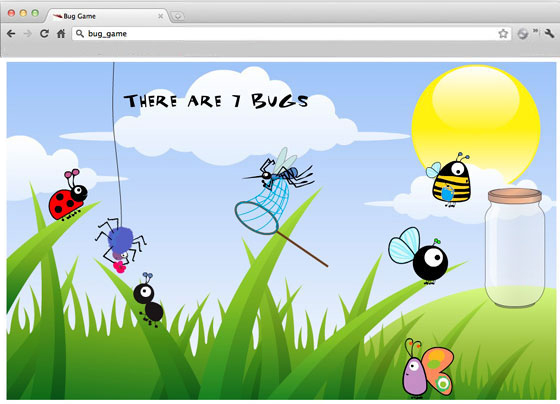The height and width of the screenshot is (404, 560).
Task: Click the search magnifier in the address bar
Action: pos(80,34)
